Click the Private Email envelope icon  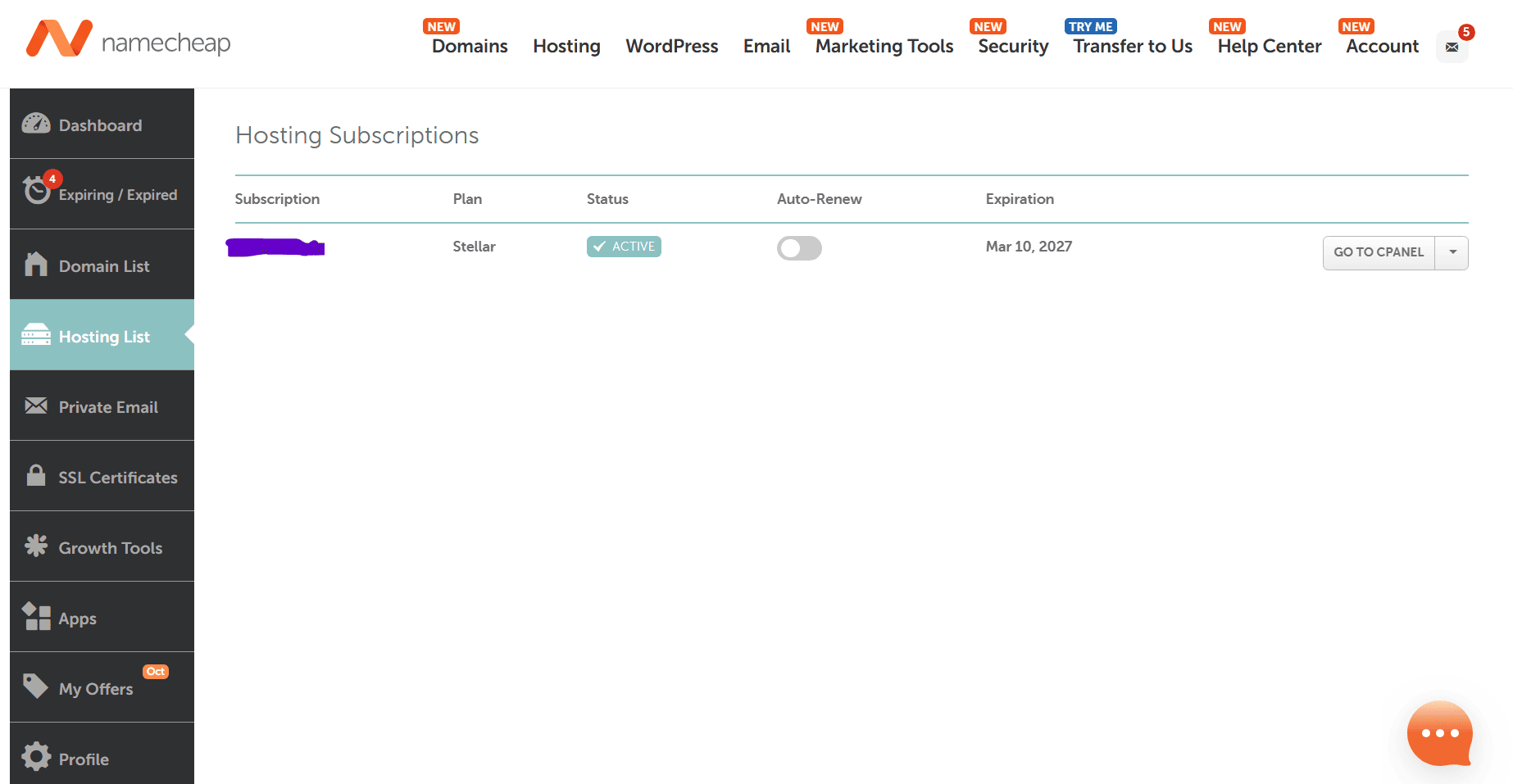(36, 406)
